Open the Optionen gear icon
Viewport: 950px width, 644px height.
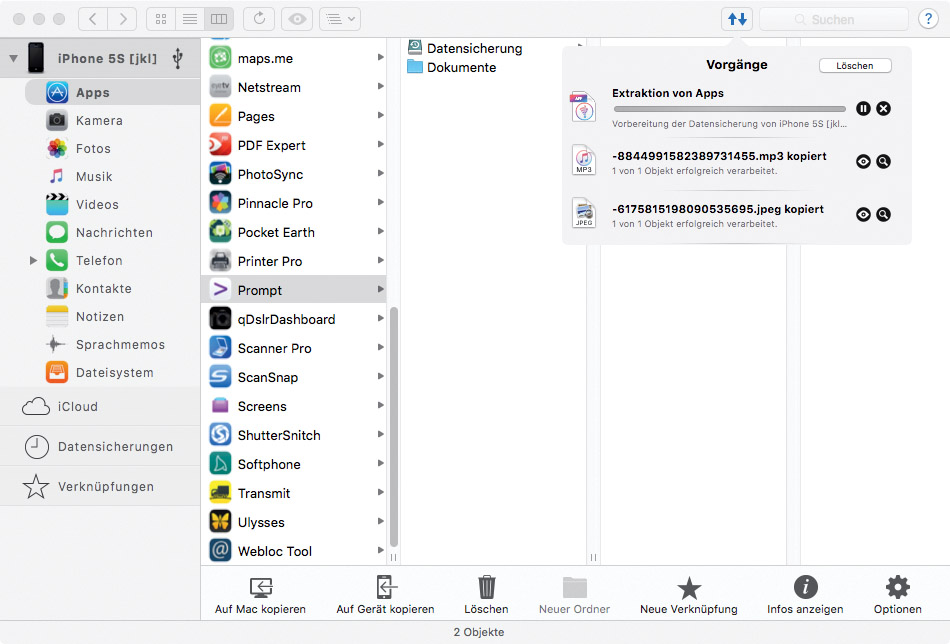[897, 588]
